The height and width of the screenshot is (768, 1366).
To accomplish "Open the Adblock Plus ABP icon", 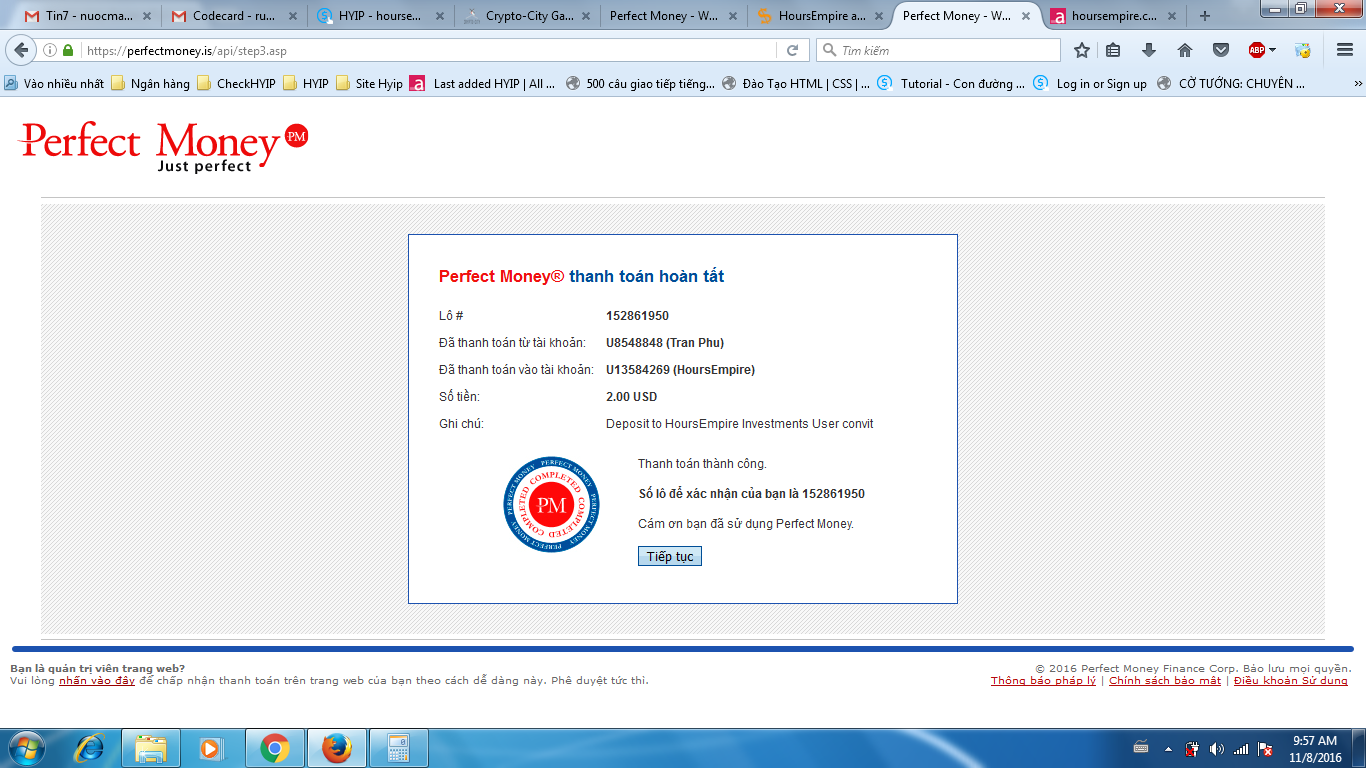I will tap(1256, 50).
